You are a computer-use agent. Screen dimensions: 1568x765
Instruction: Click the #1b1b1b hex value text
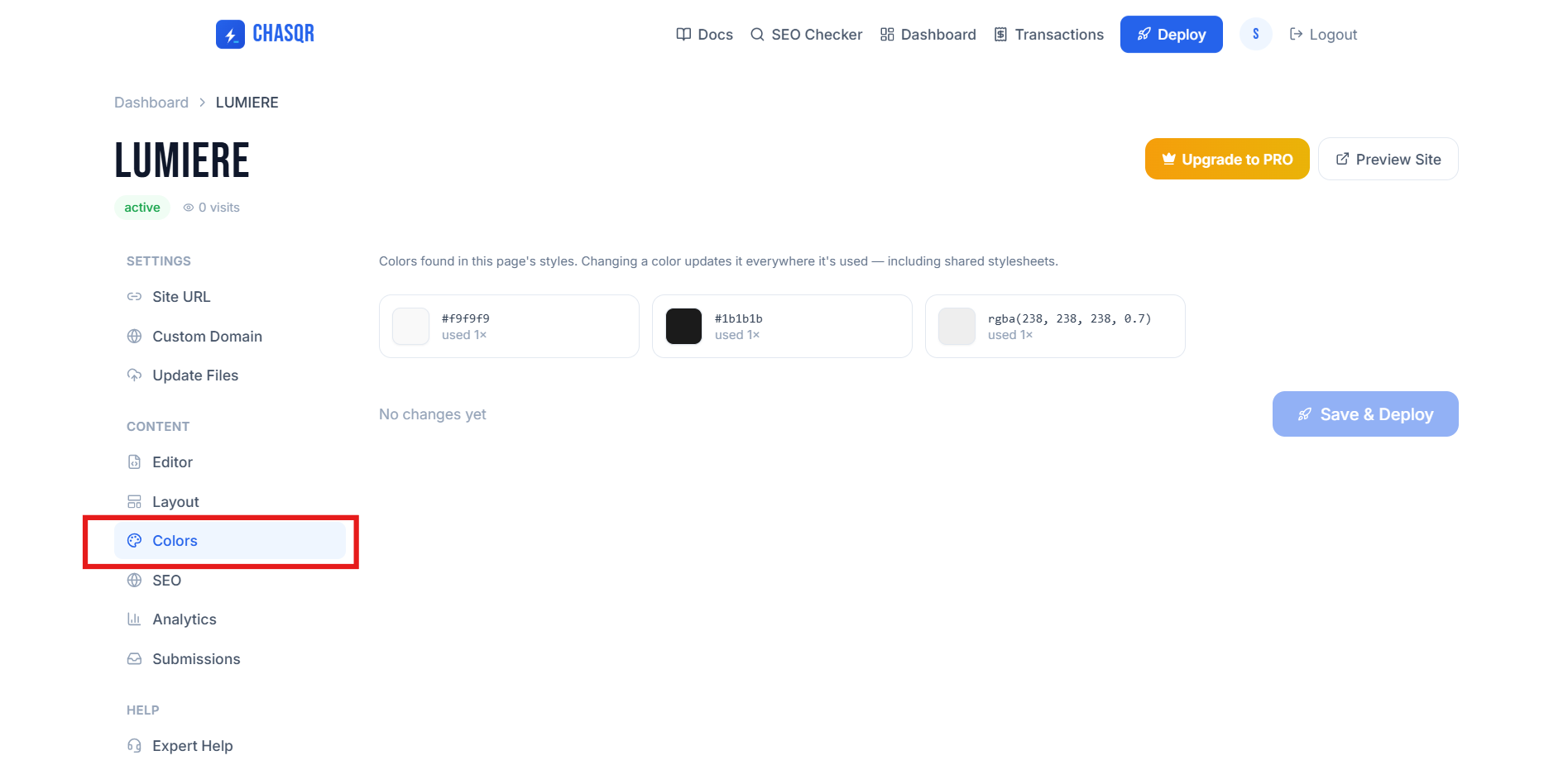coord(739,318)
